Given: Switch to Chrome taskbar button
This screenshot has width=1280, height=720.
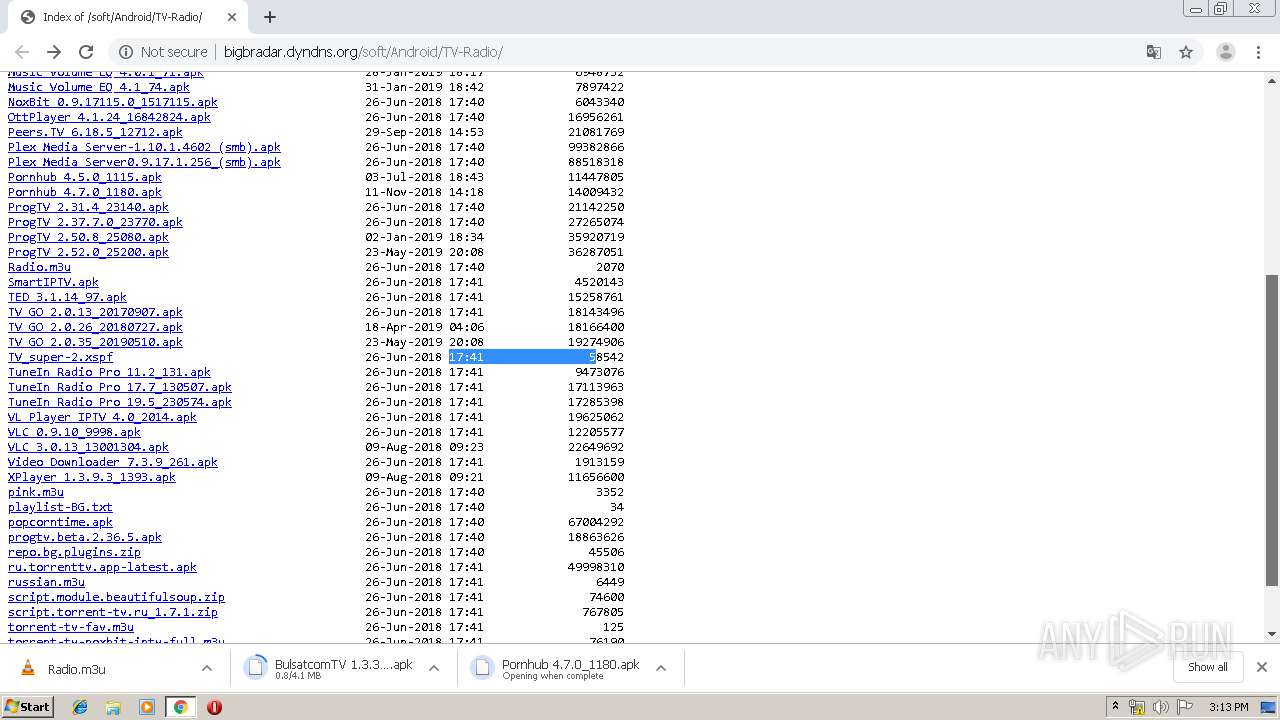Looking at the screenshot, I should pos(180,707).
